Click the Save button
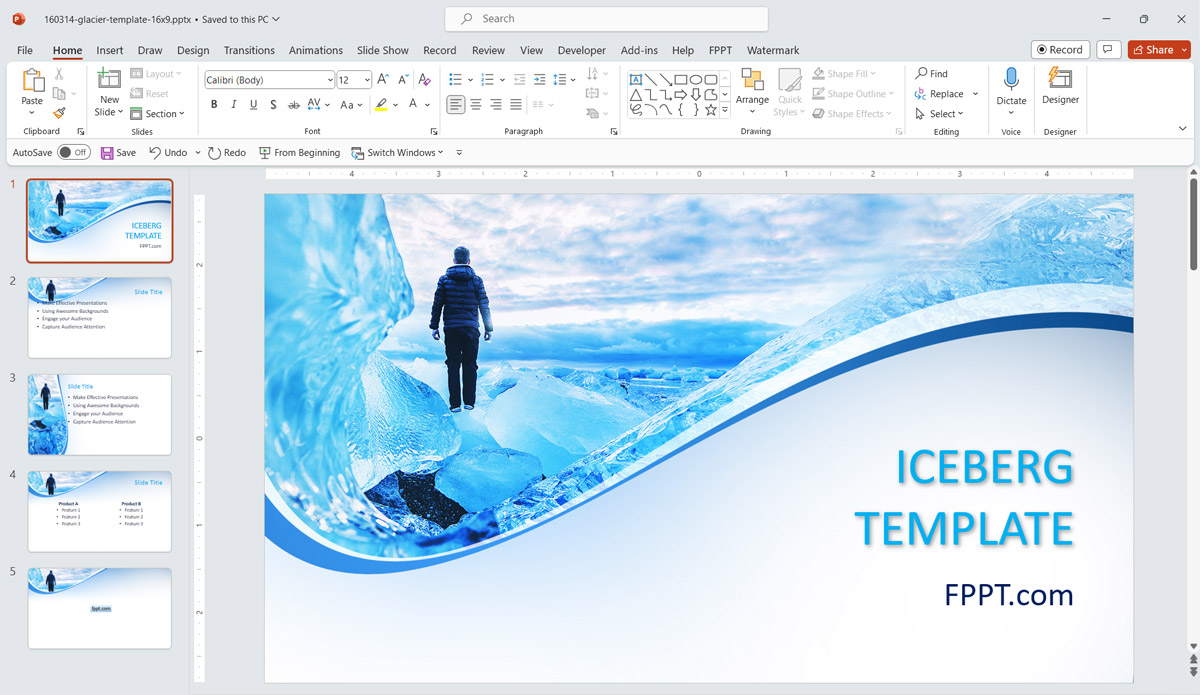The width and height of the screenshot is (1200, 695). (x=118, y=152)
